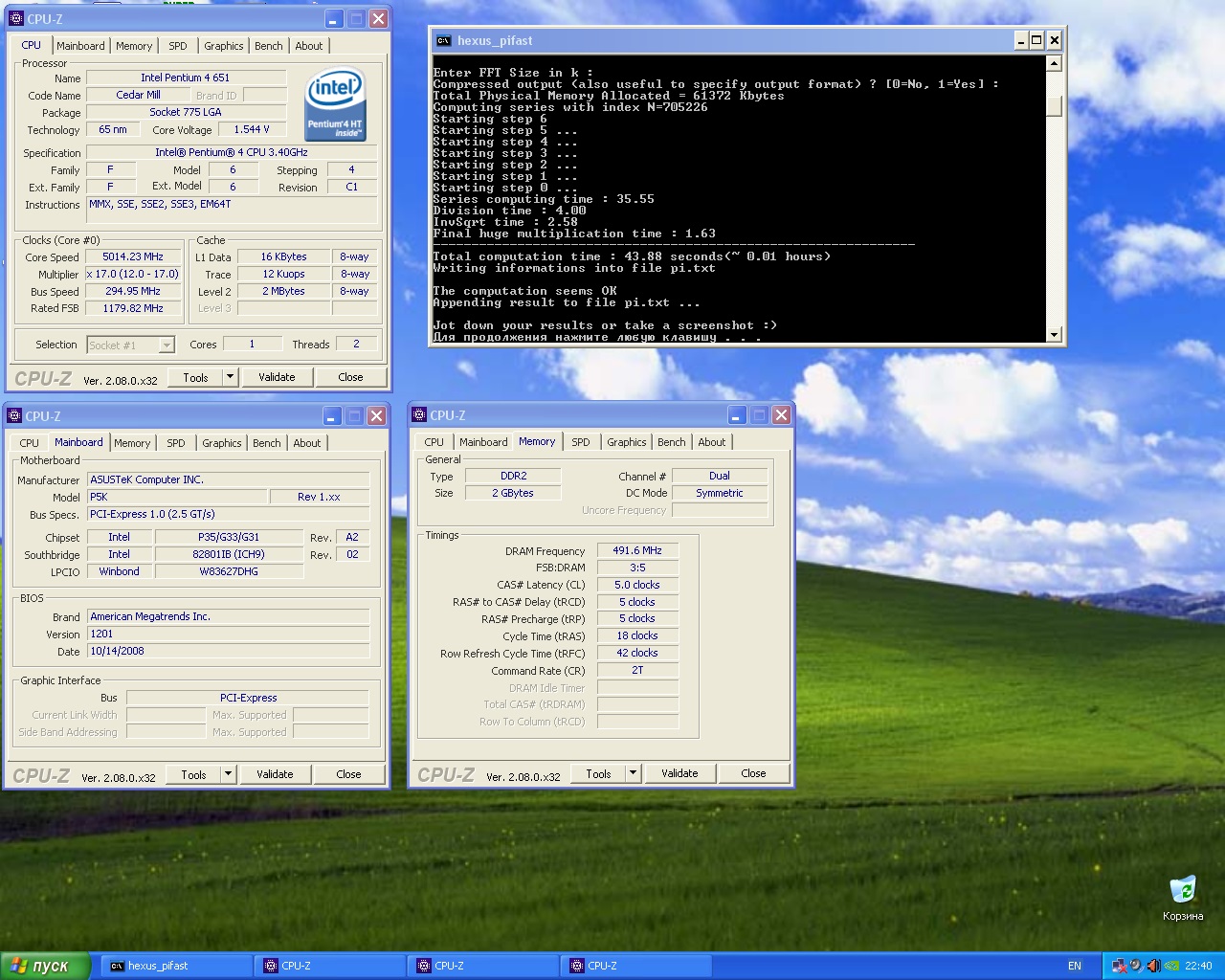
Task: Click the DRAM Frequency value 491.6 MHz
Action: tap(637, 550)
